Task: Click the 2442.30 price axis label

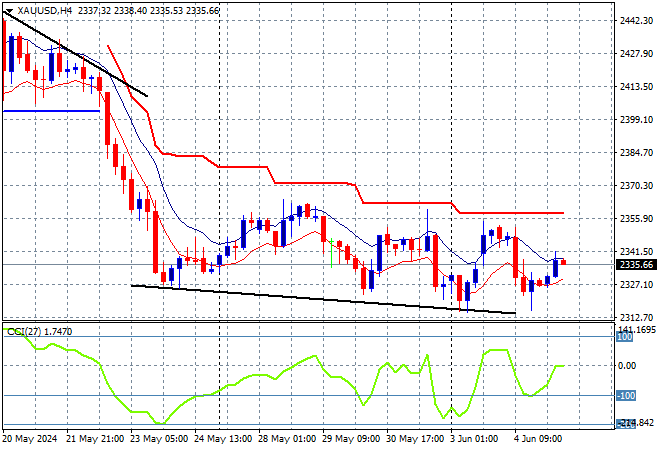Action: pyautogui.click(x=636, y=20)
